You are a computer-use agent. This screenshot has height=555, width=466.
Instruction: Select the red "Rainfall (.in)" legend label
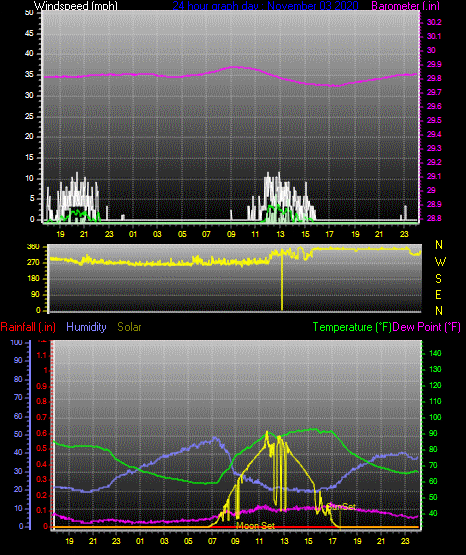[x=28, y=327]
